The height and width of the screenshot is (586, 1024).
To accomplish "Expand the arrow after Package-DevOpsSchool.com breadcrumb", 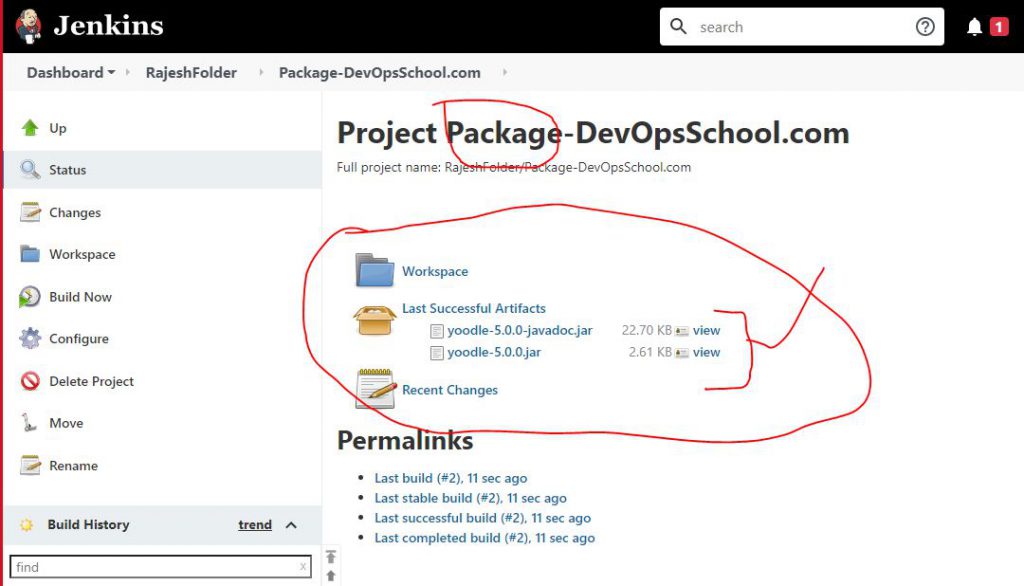I will (504, 73).
